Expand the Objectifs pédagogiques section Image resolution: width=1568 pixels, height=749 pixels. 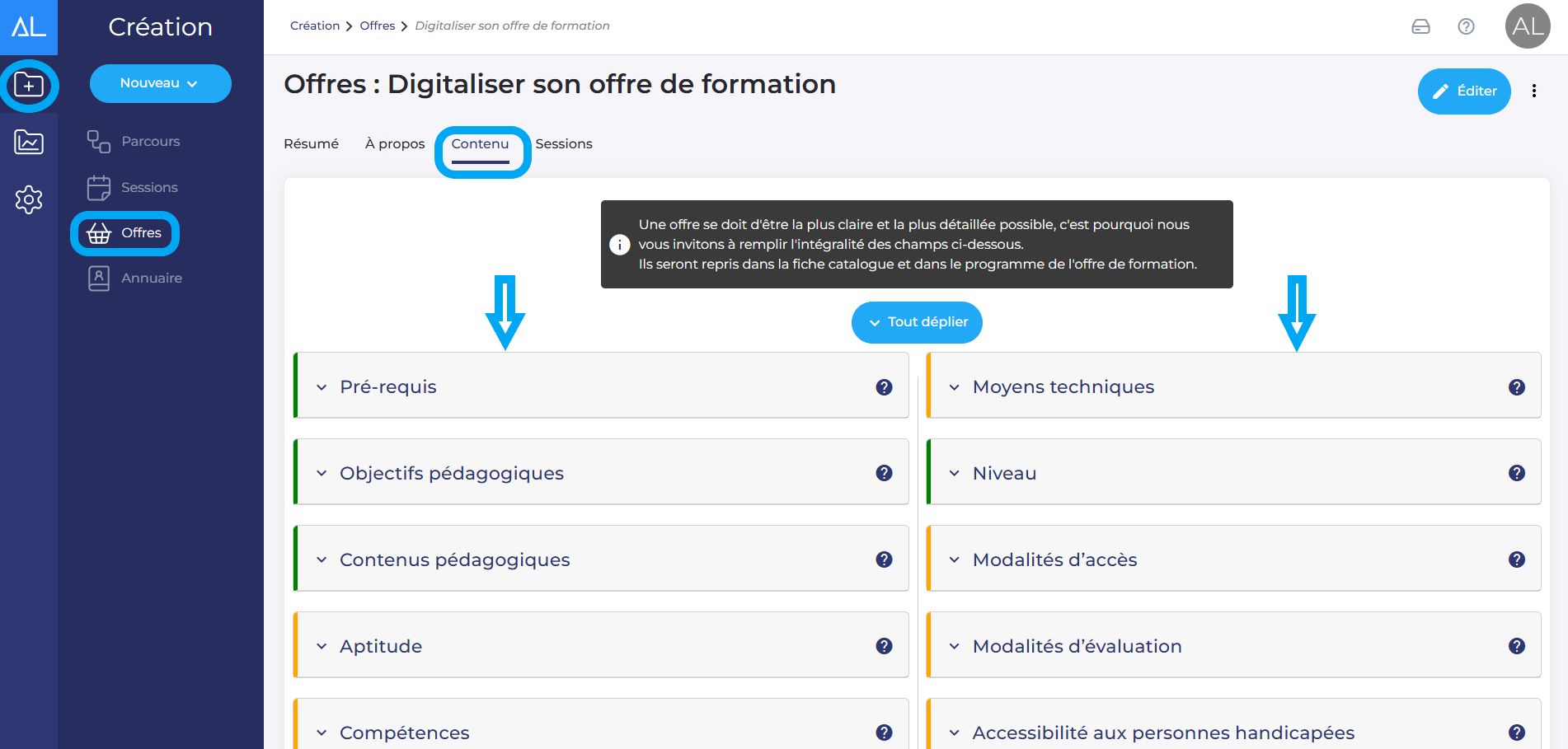[x=451, y=474]
